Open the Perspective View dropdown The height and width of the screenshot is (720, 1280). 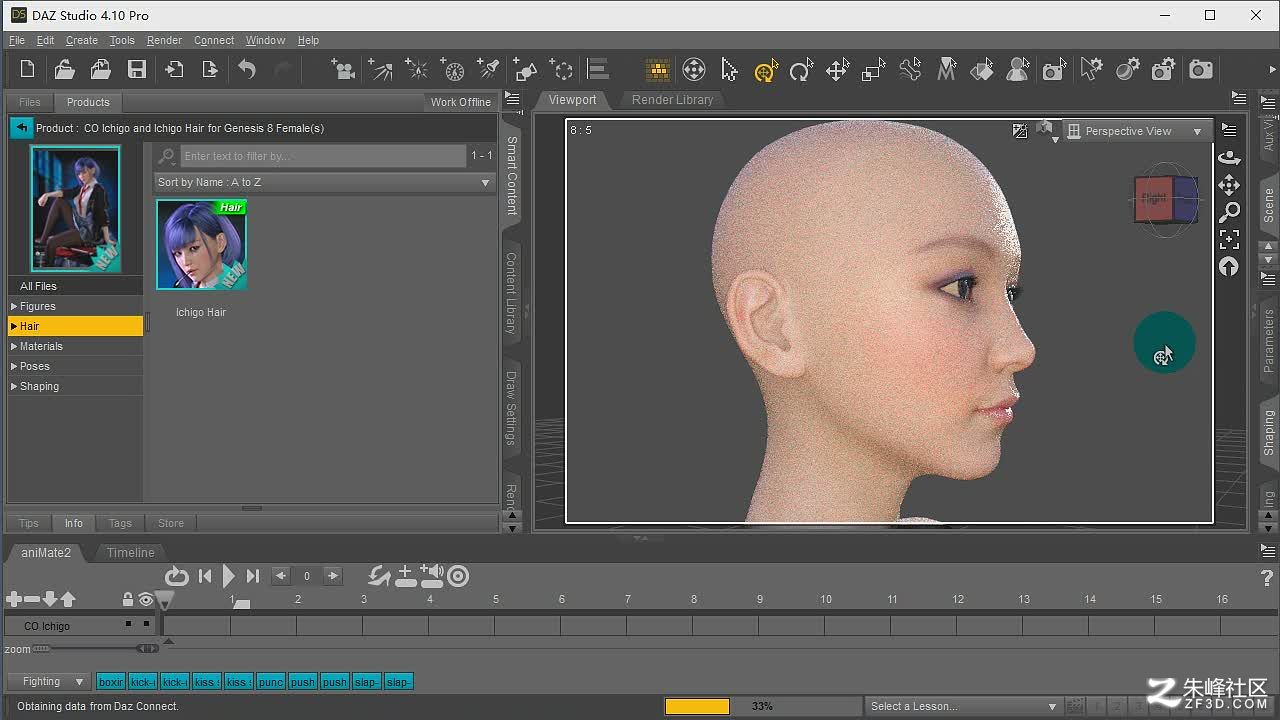pos(1136,131)
